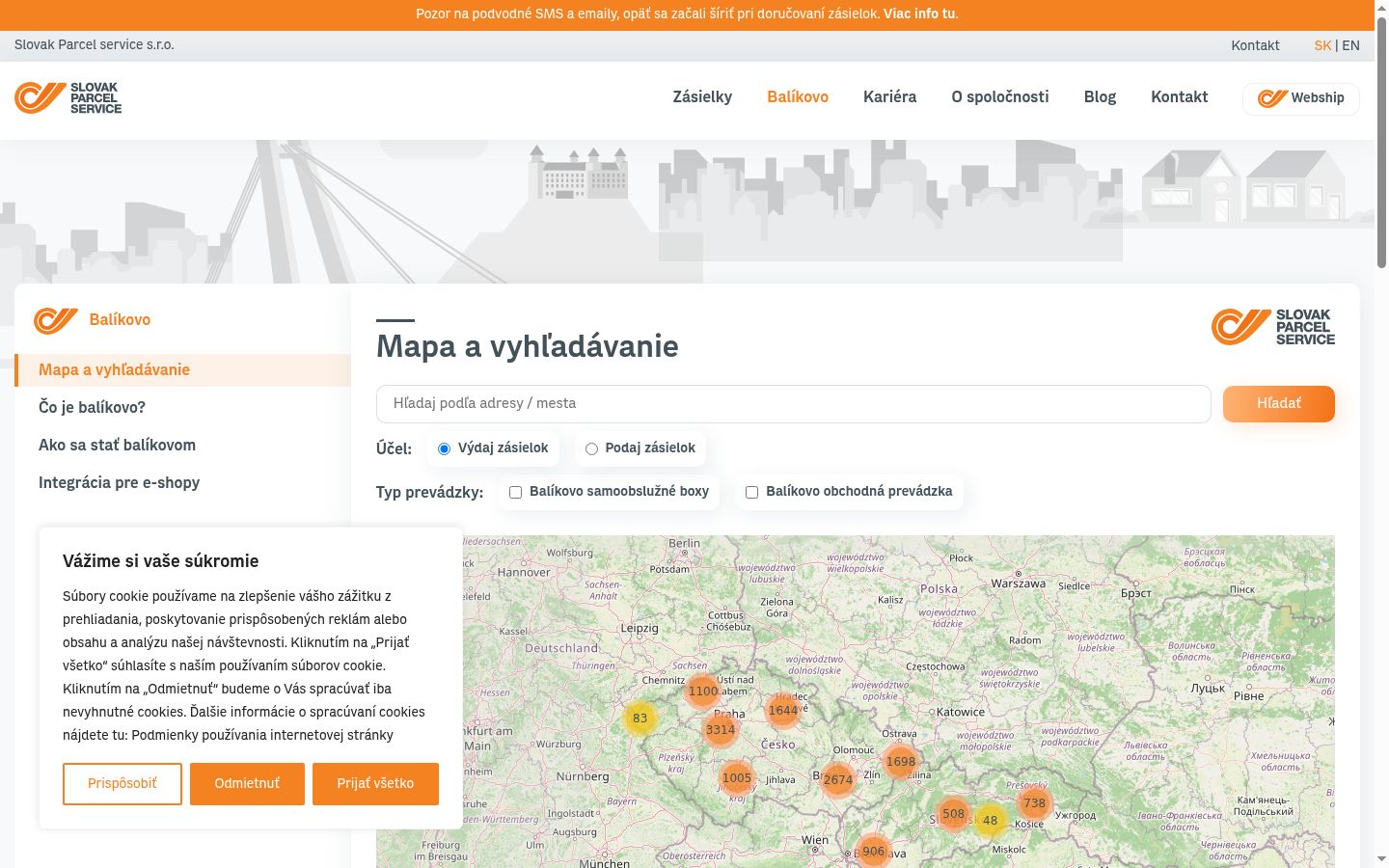The width and height of the screenshot is (1389, 868).
Task: Open map cluster marker 738
Action: tap(1034, 803)
